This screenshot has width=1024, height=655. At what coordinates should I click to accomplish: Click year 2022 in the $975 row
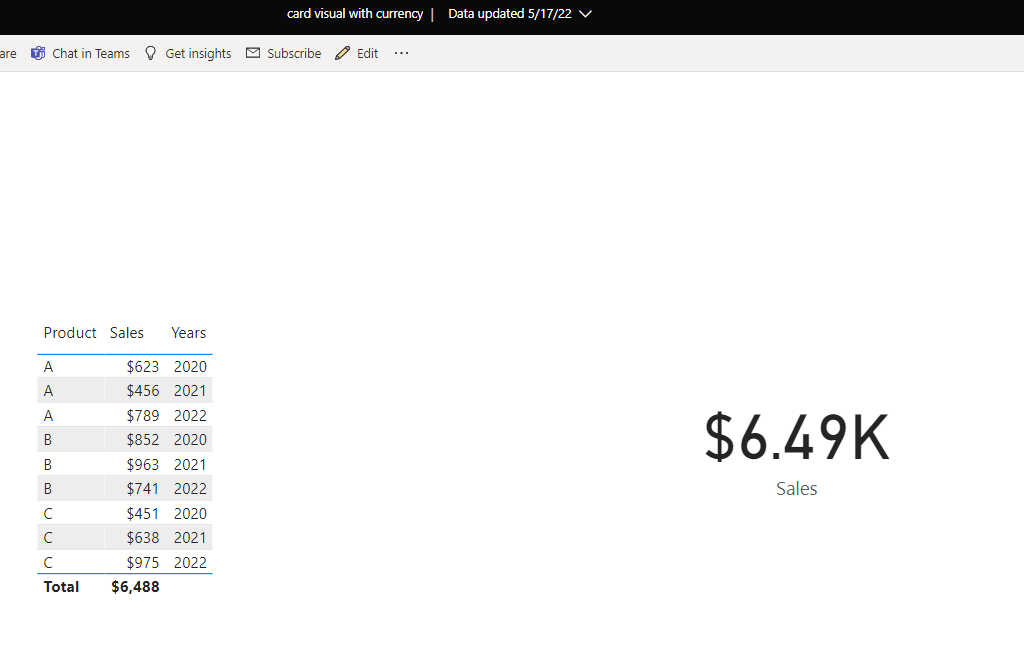click(190, 563)
